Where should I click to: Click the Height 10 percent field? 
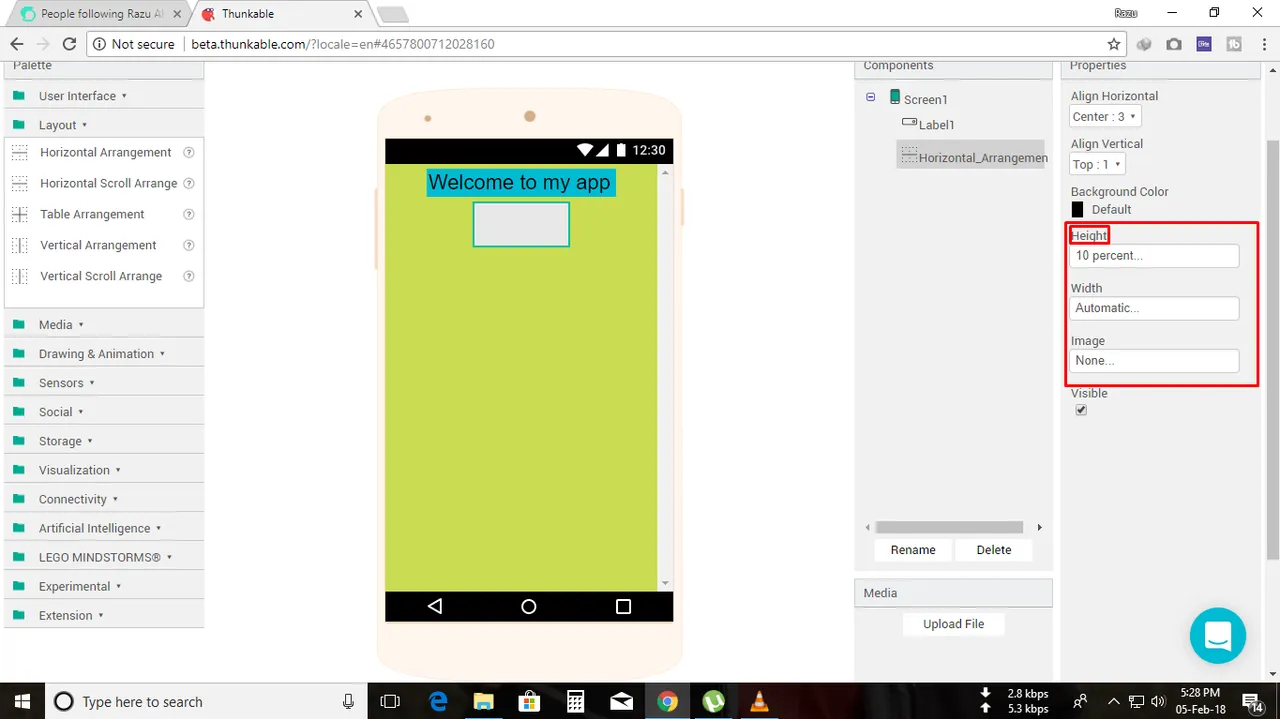click(1154, 256)
